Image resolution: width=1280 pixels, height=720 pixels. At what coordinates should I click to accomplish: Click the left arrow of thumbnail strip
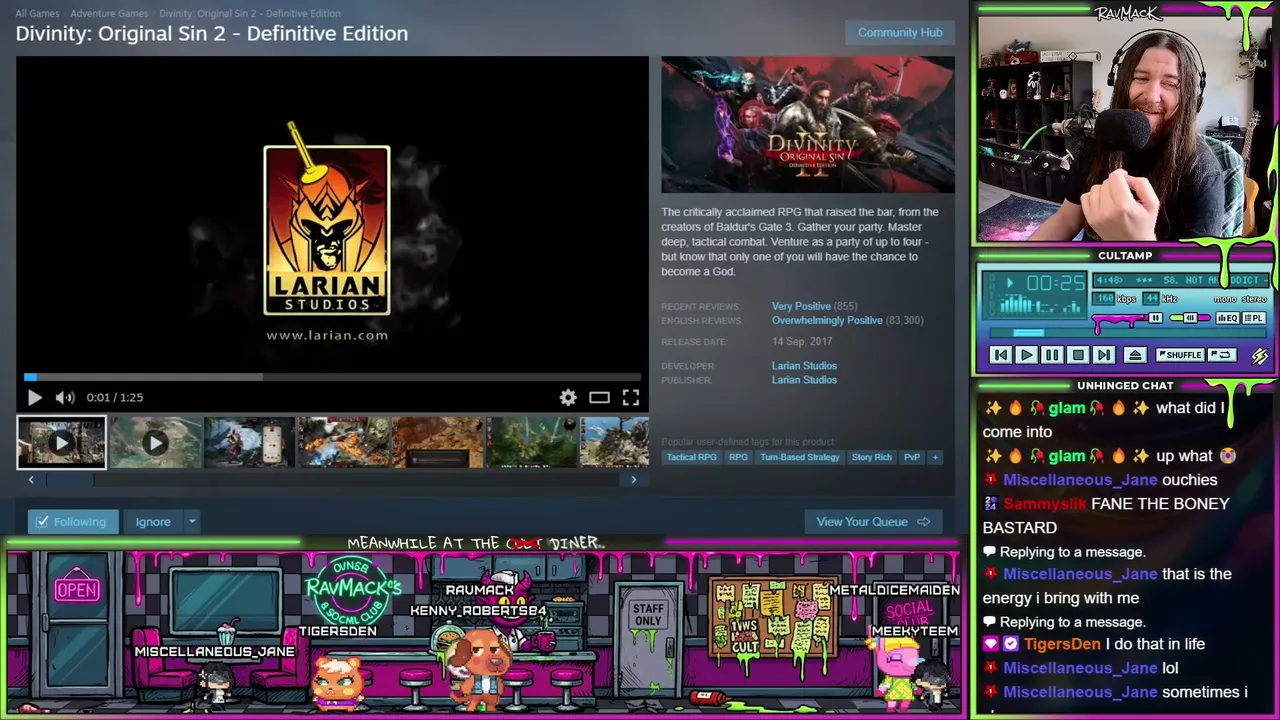(x=31, y=479)
